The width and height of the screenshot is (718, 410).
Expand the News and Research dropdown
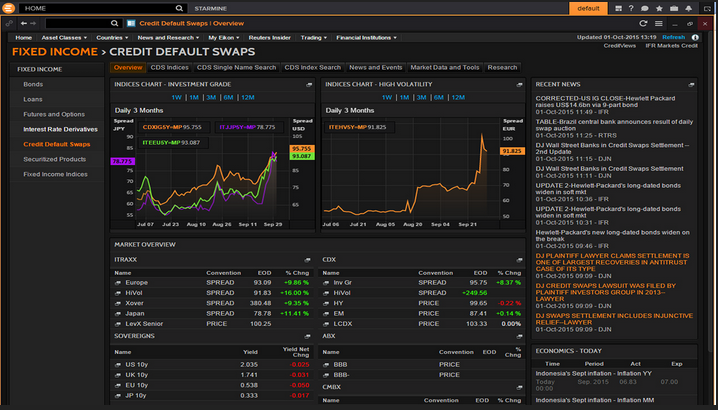pos(168,38)
